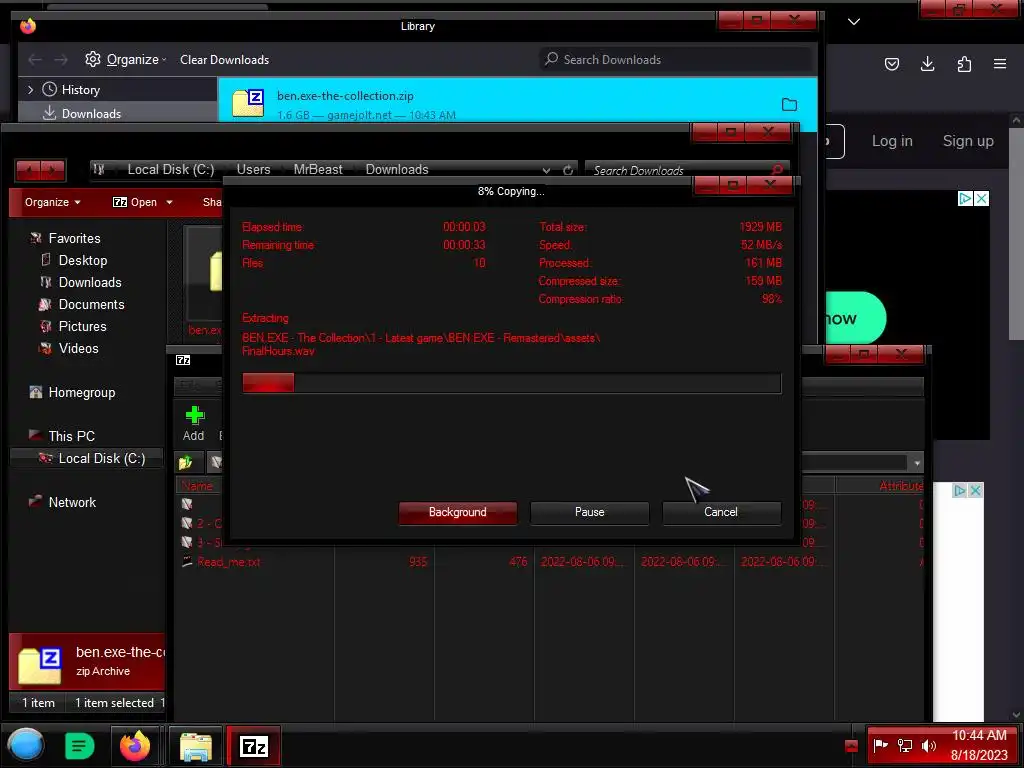The height and width of the screenshot is (768, 1024).
Task: Open Firefox list all tabs chevron
Action: coord(854,22)
